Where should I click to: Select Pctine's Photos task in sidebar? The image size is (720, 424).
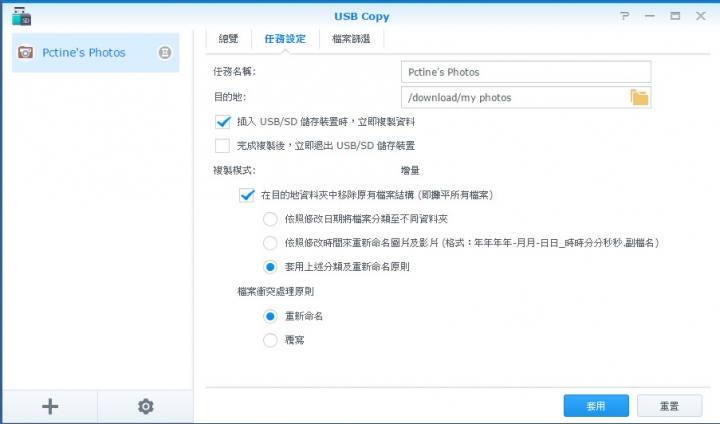click(x=96, y=52)
